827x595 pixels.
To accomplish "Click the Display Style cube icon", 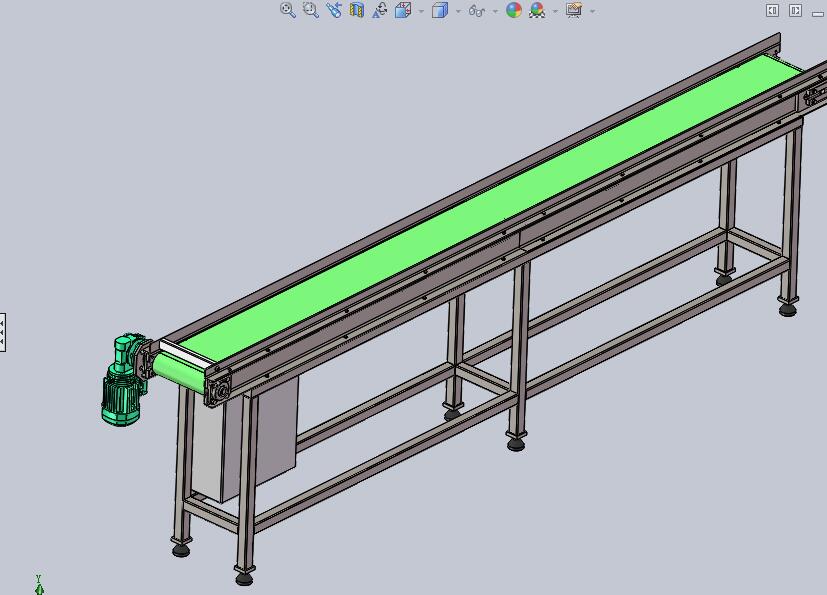I will tap(440, 10).
